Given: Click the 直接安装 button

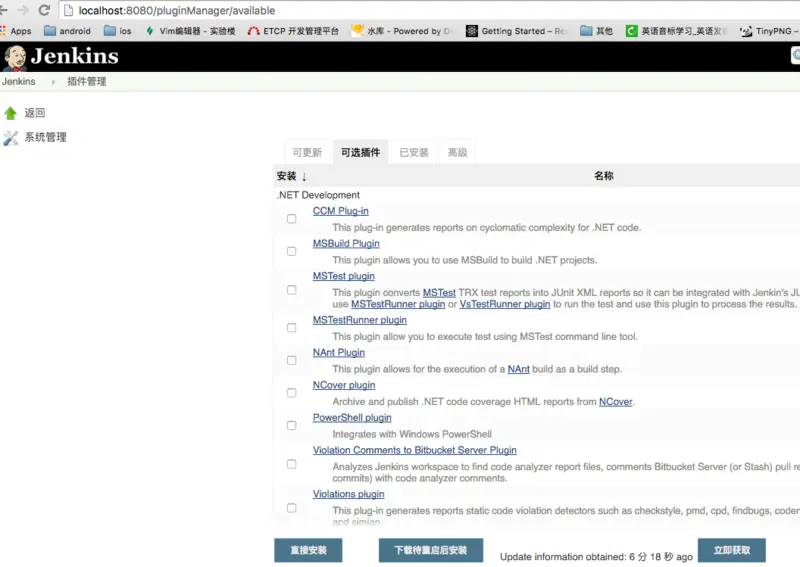Looking at the screenshot, I should click(308, 550).
